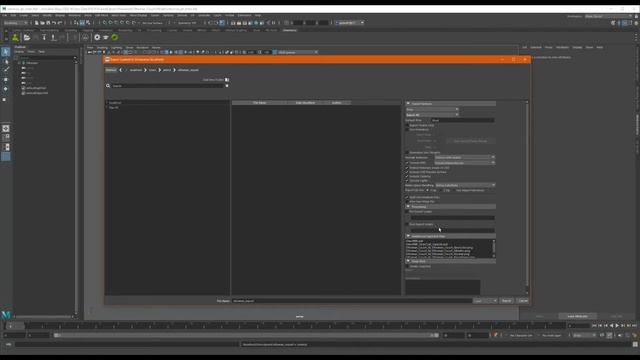Select the Lasso tool in toolbox
This screenshot has height=360, width=640.
(x=6, y=61)
